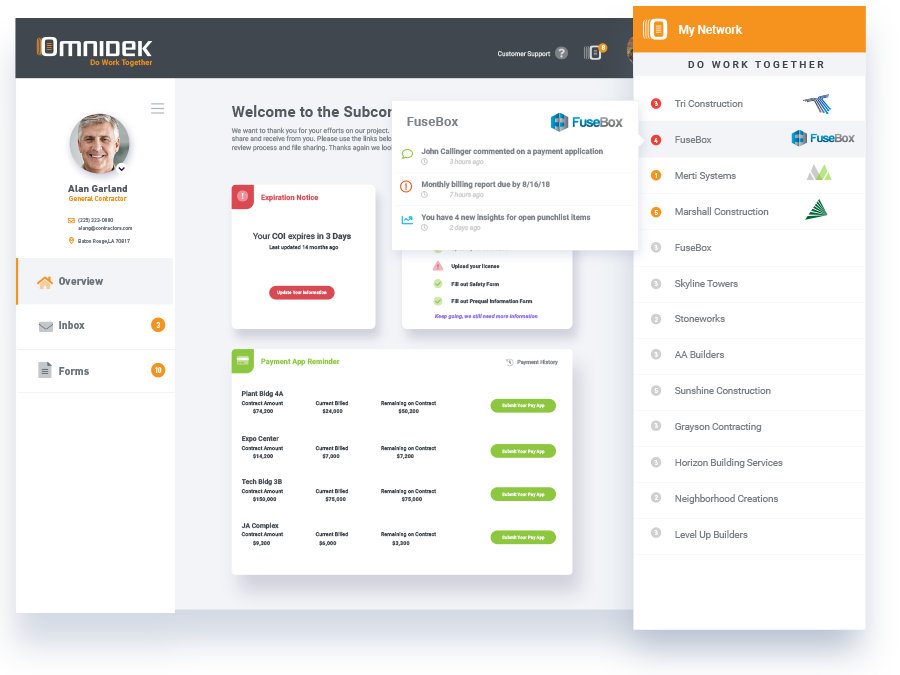Click Marshall Construction orange badge
Screen dimensions: 900x675
point(656,212)
